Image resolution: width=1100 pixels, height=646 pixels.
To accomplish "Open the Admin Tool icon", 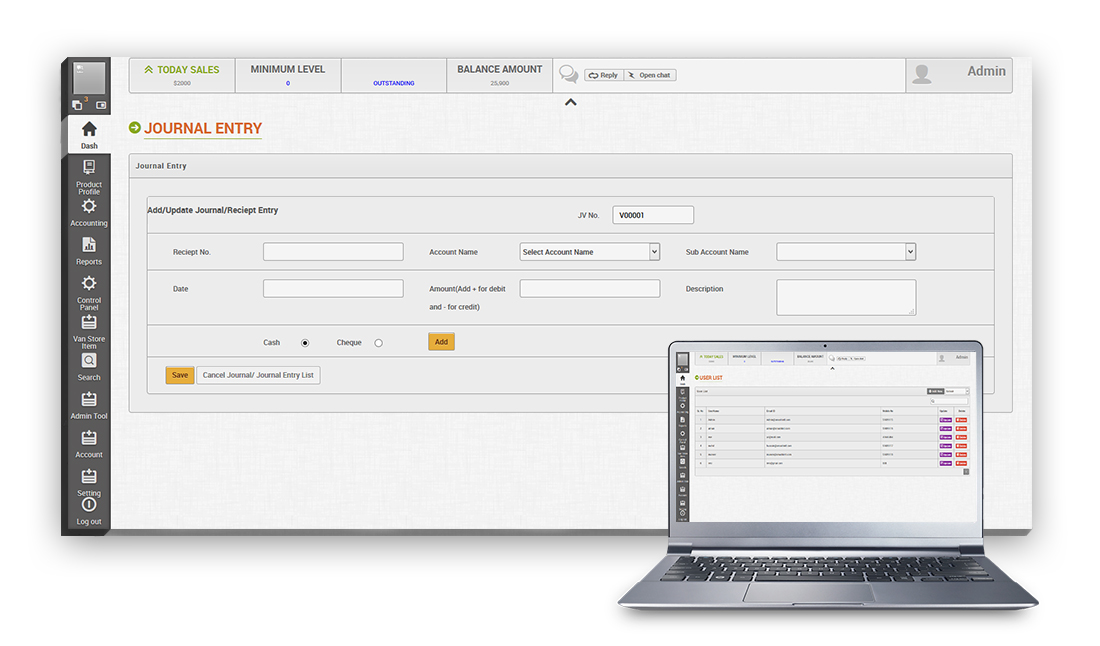I will tap(89, 400).
